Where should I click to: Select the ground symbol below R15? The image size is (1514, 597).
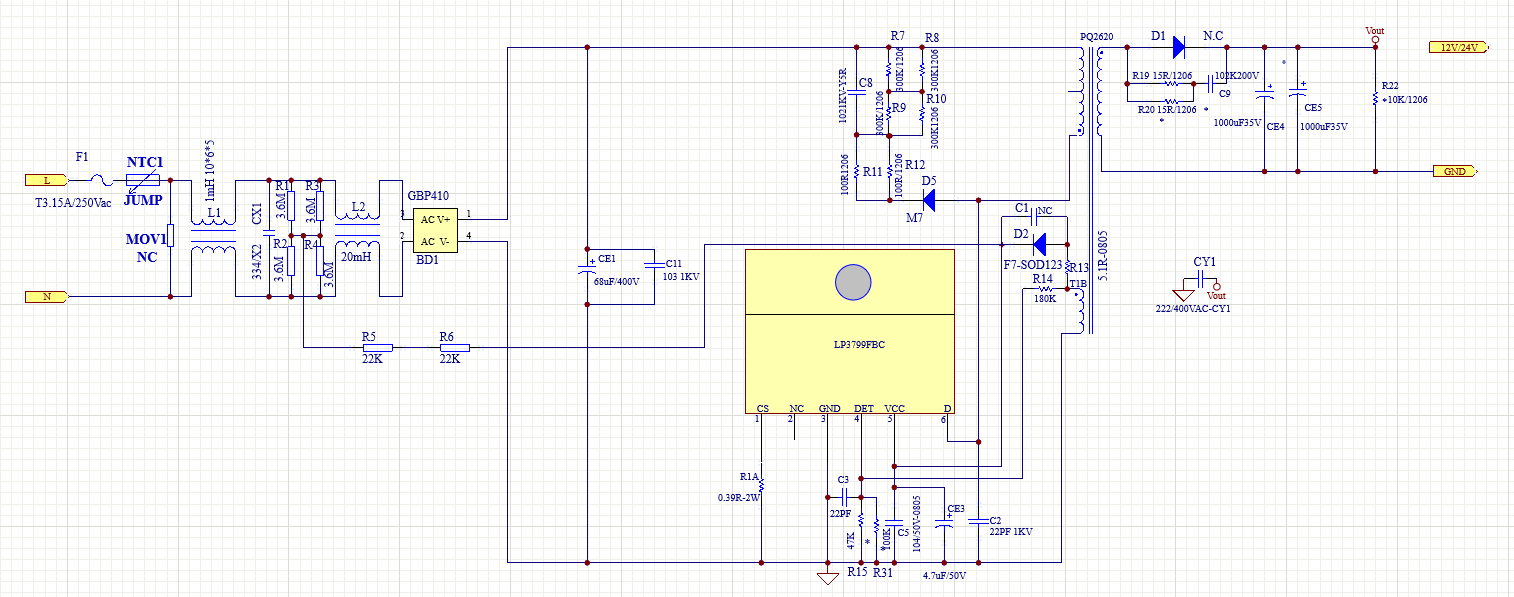(829, 577)
